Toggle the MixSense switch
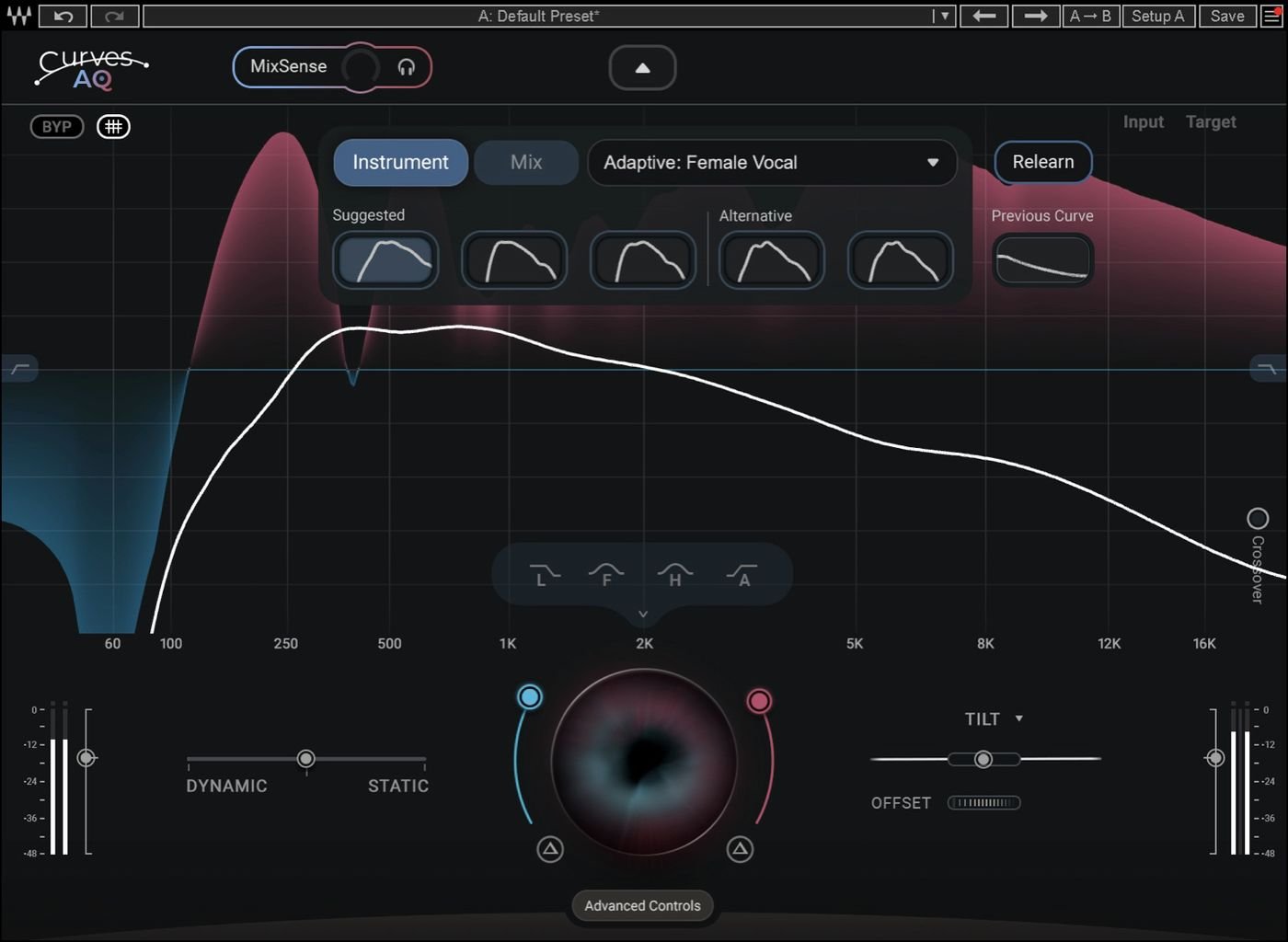The width and height of the screenshot is (1288, 942). [x=360, y=67]
